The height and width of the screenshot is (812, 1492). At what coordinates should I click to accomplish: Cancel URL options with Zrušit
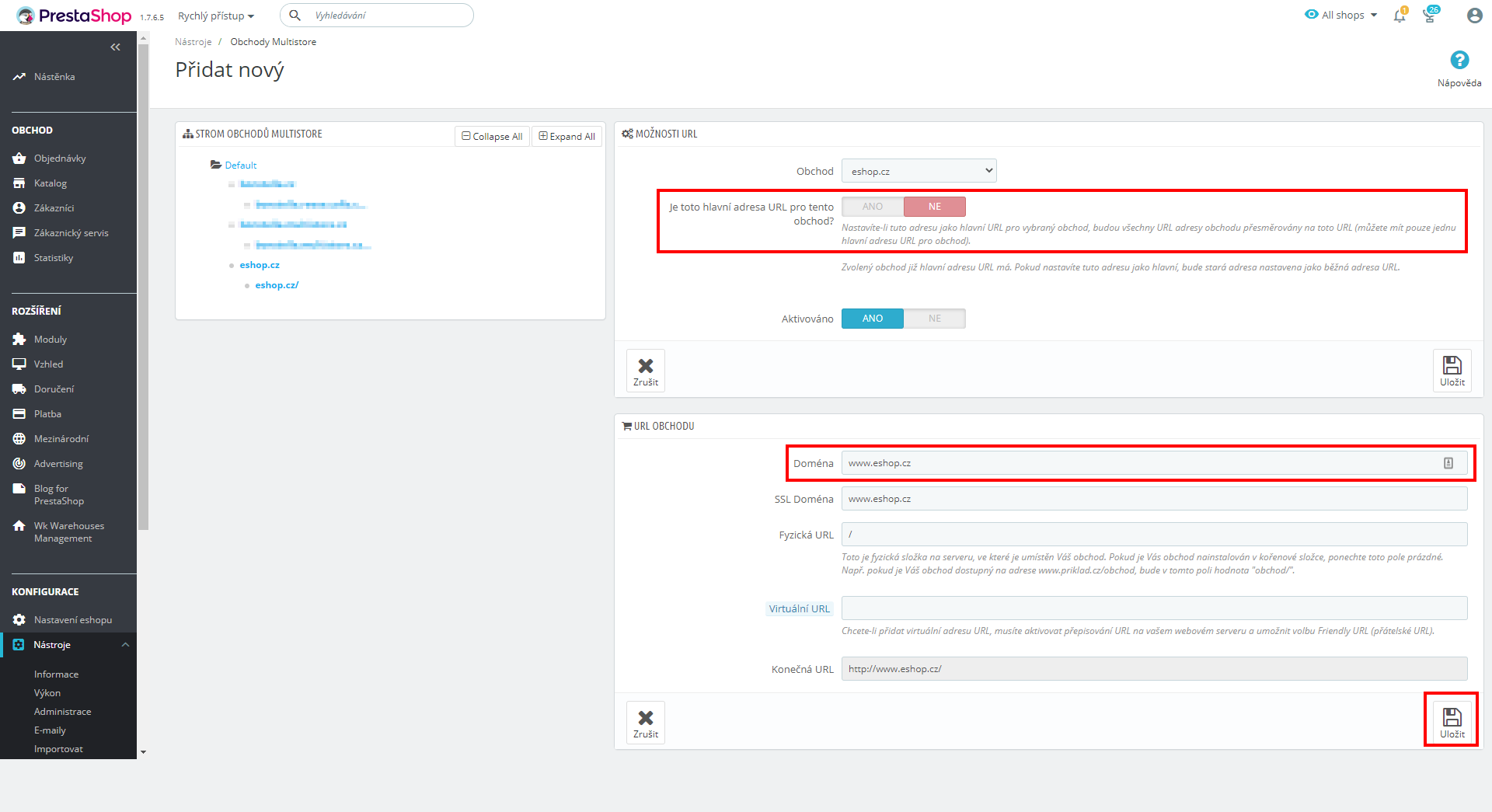click(646, 371)
